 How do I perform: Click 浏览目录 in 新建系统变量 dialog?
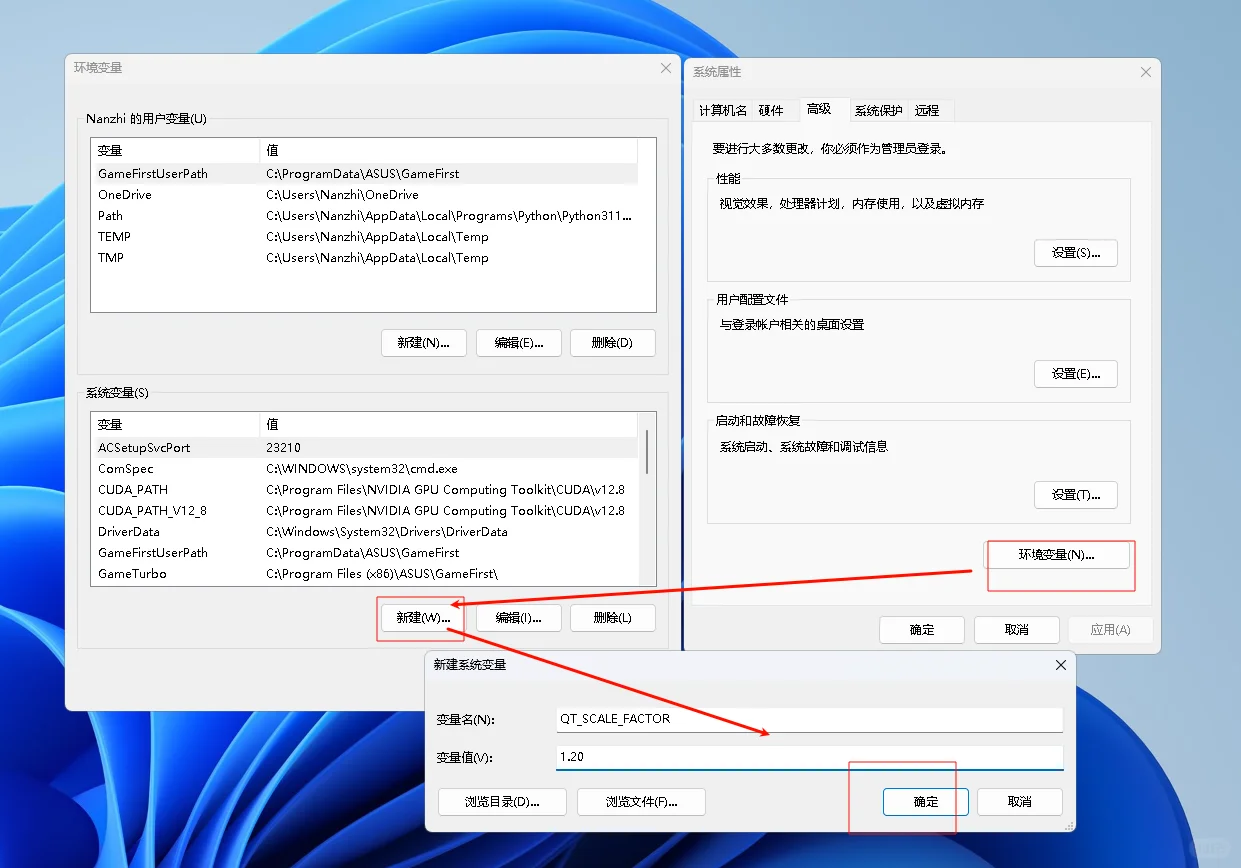502,801
